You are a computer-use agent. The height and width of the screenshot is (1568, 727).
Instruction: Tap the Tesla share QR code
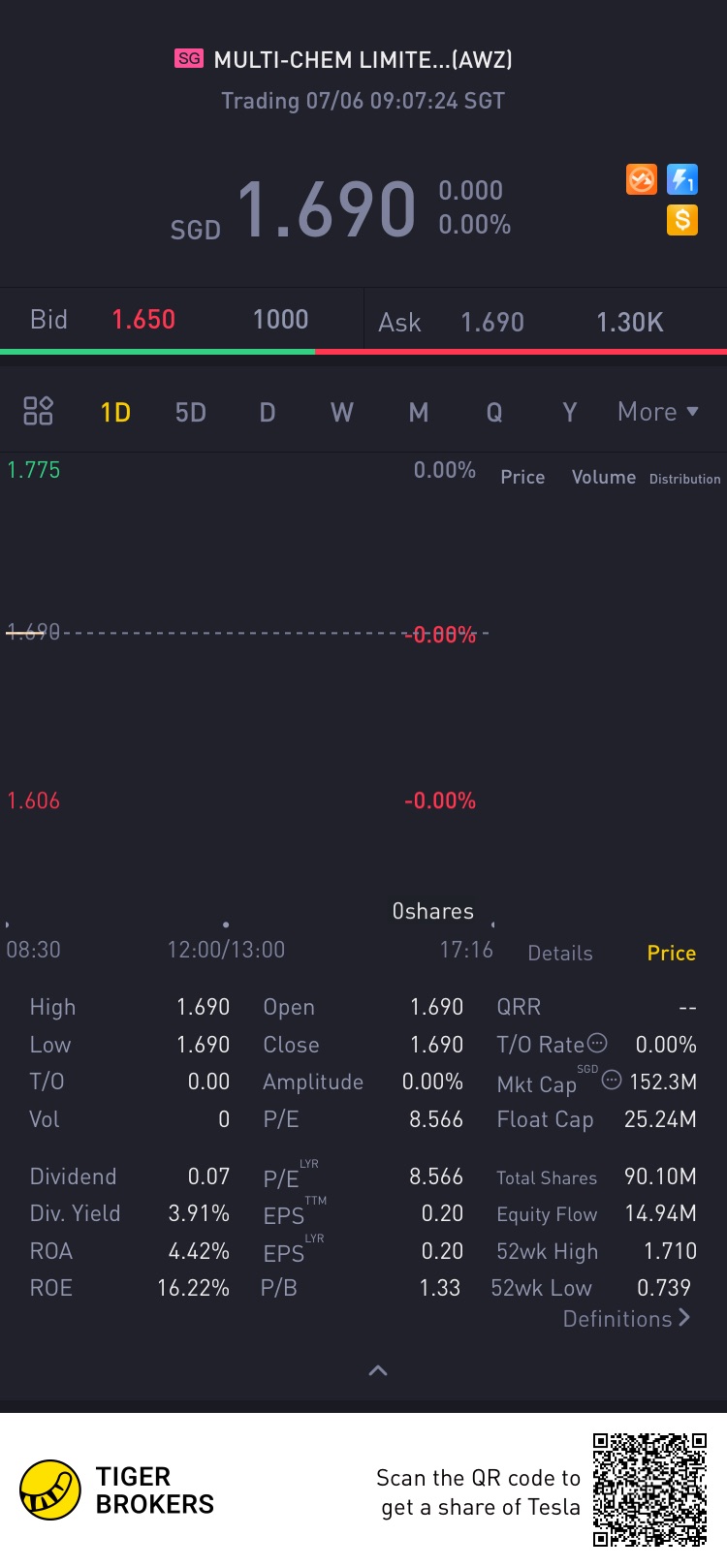point(649,1490)
